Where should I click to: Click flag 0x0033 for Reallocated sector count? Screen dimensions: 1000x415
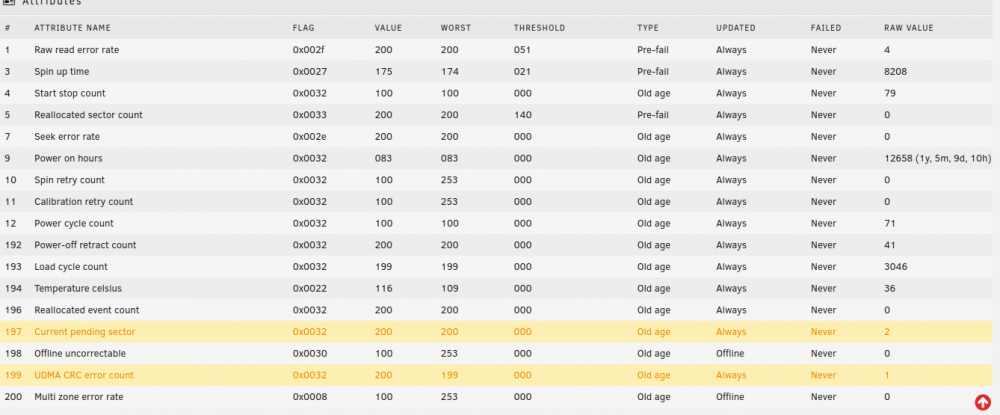(310, 115)
